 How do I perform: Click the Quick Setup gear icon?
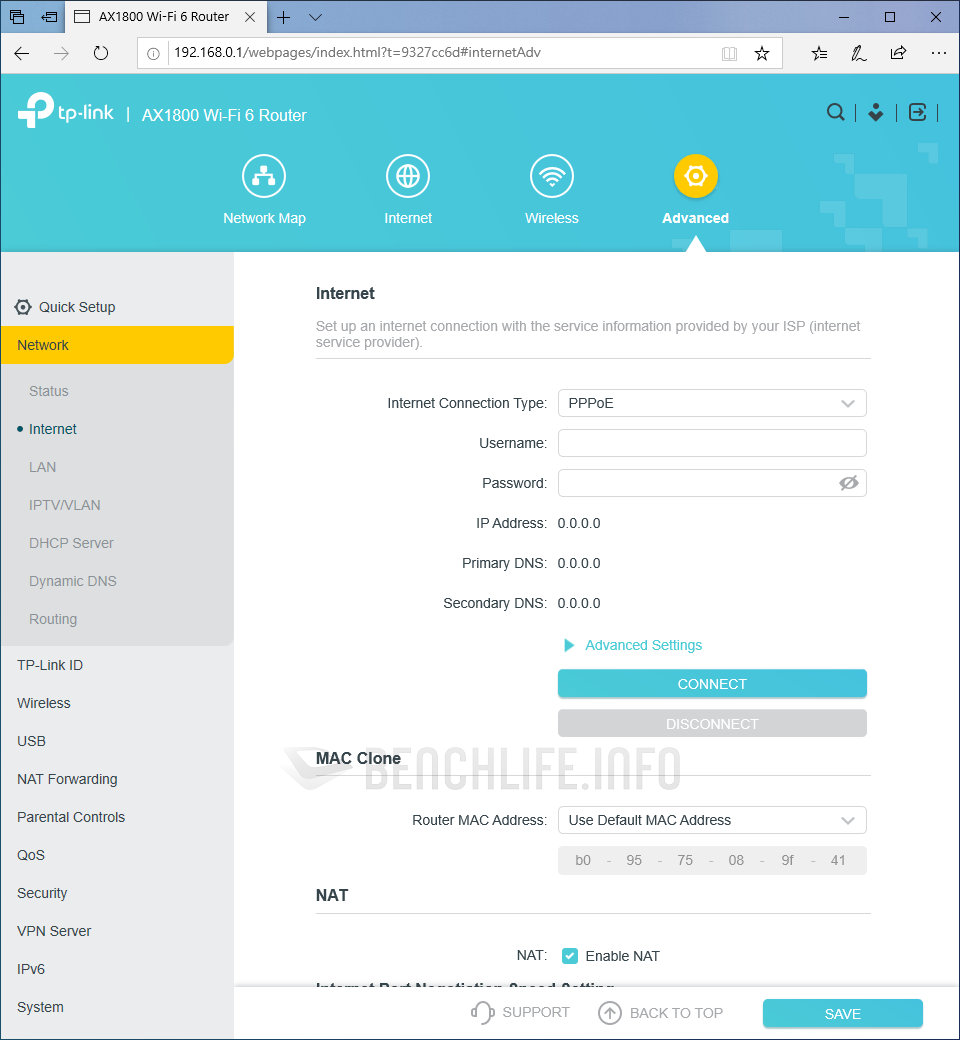[23, 307]
